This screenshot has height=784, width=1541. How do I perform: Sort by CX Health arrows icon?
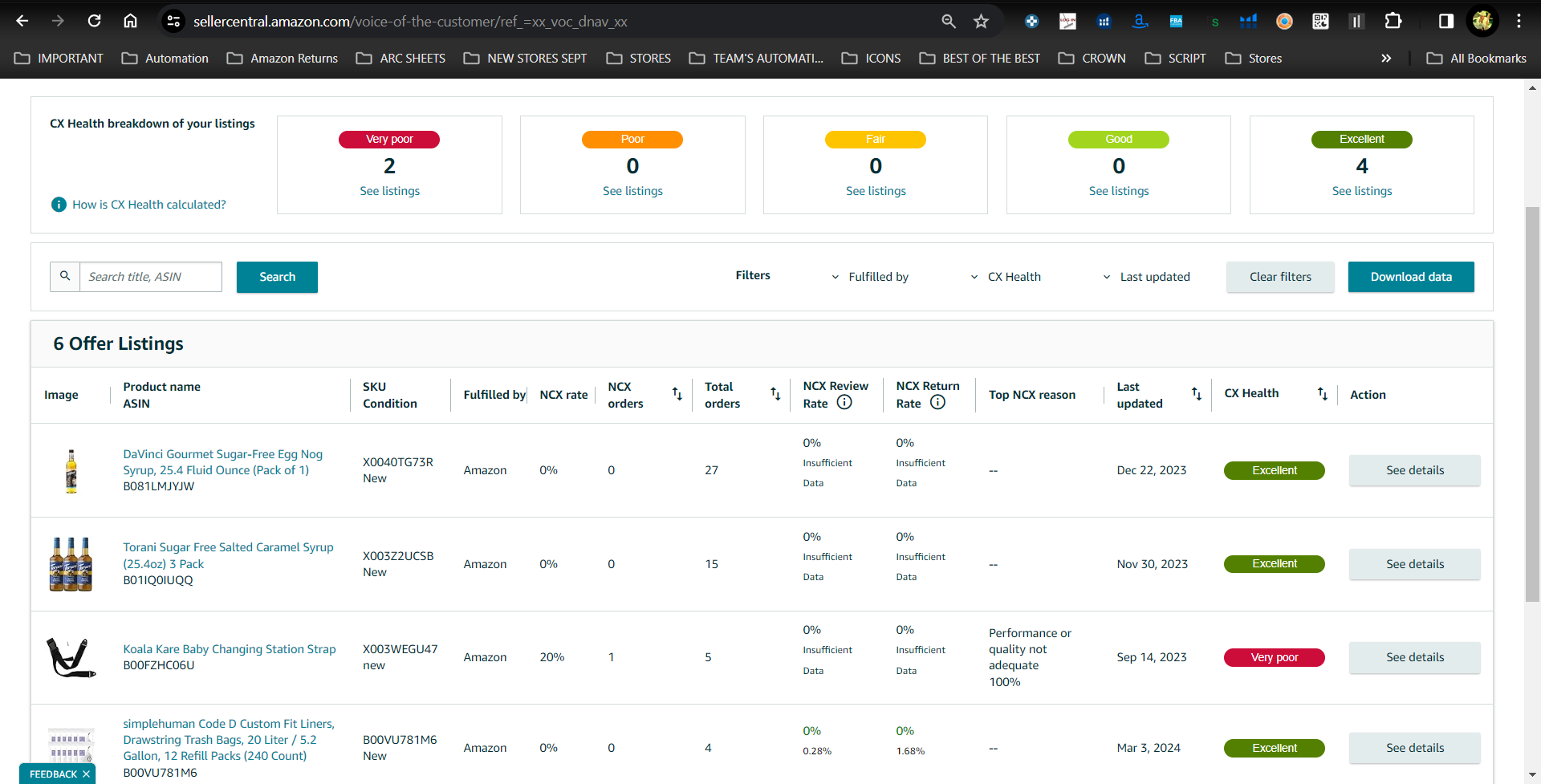tap(1323, 394)
